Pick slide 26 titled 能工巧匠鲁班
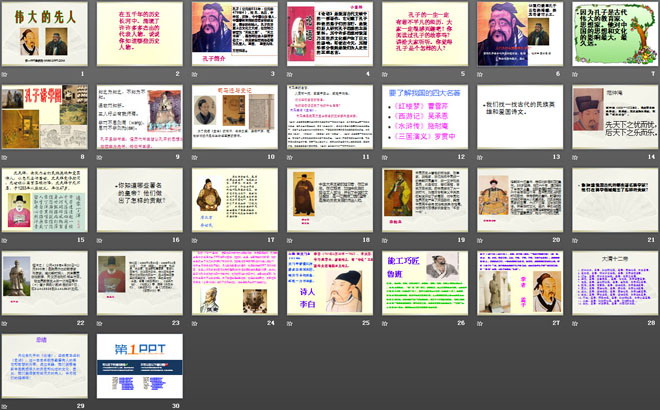Viewport: 660px width, 410px height. pos(425,283)
